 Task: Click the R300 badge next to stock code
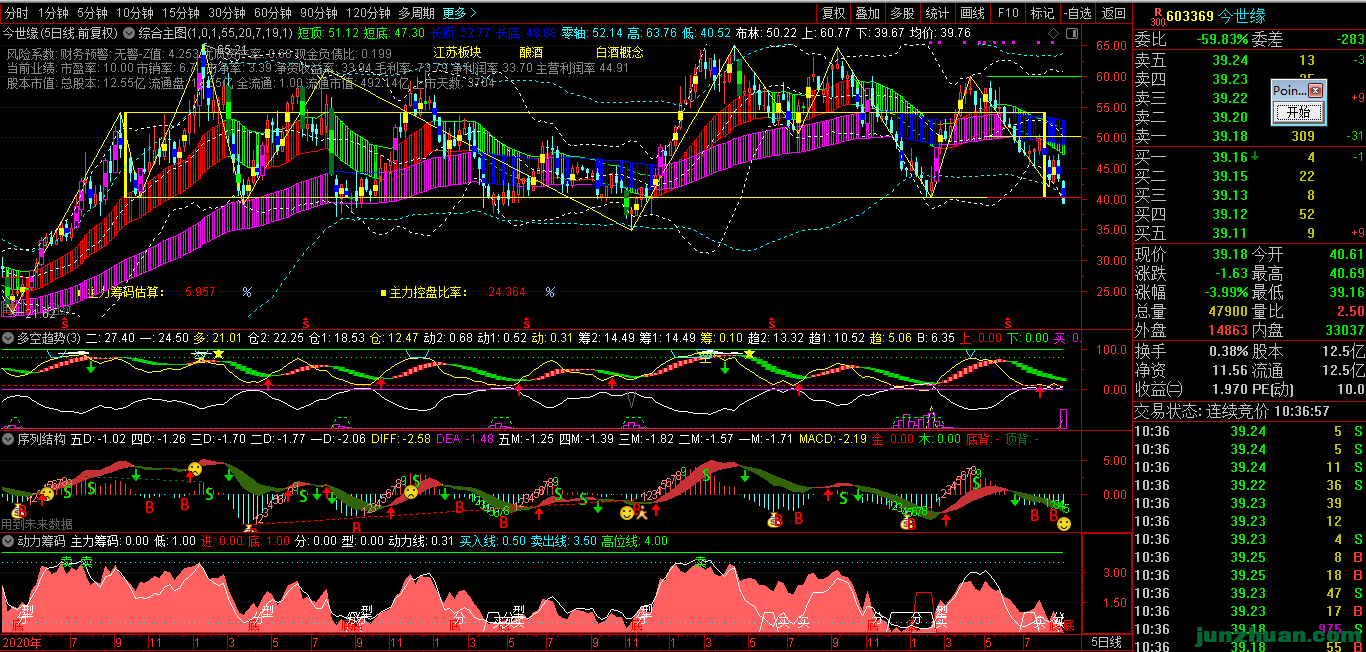click(1156, 15)
